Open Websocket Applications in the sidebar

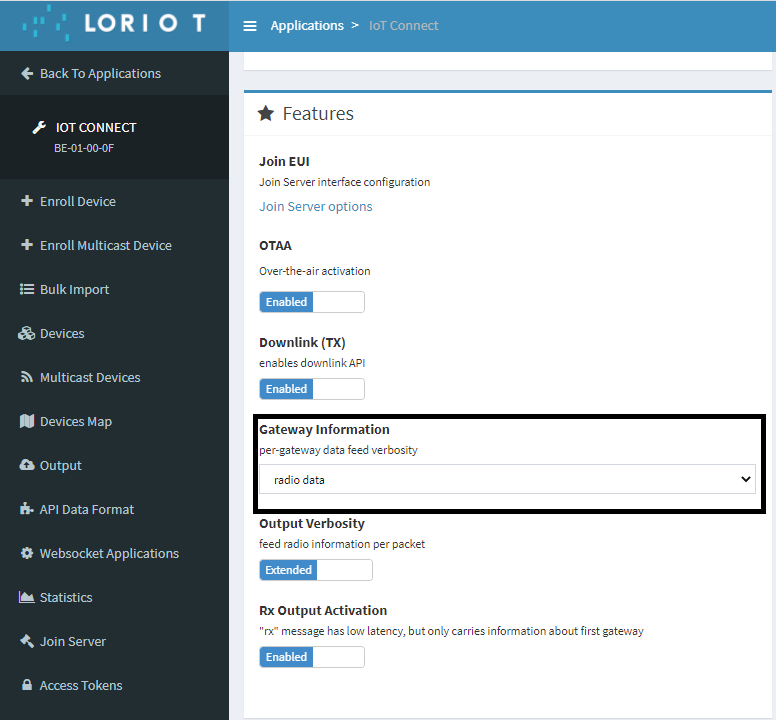pyautogui.click(x=114, y=554)
